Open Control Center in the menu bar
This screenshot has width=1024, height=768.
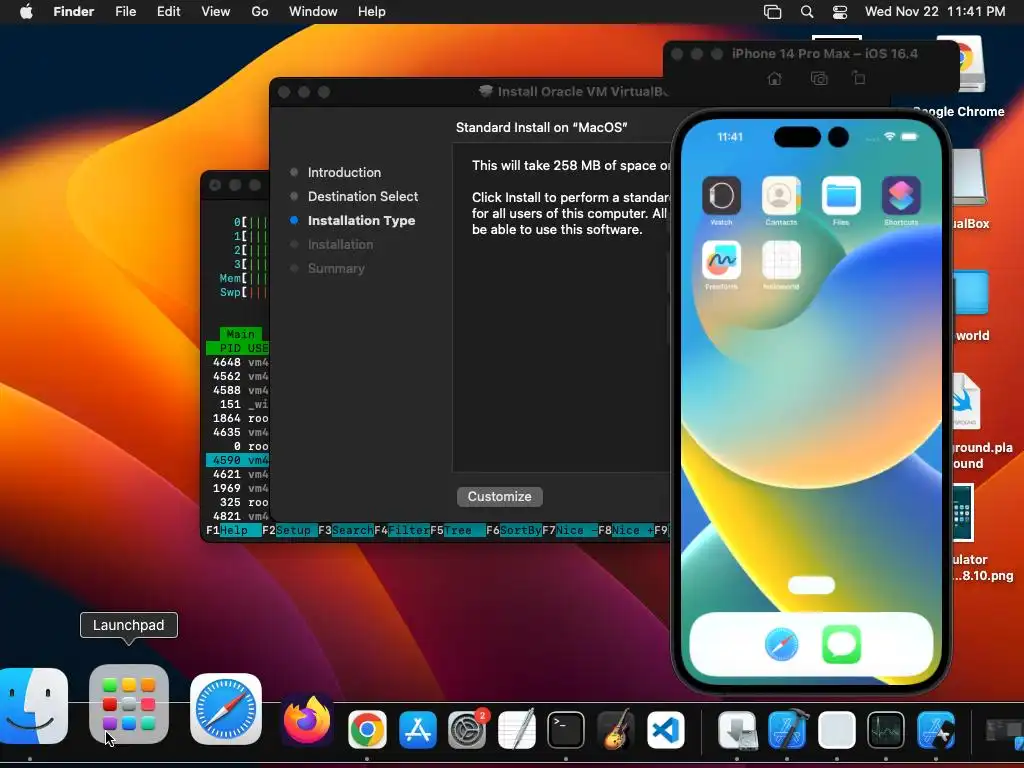coord(840,12)
